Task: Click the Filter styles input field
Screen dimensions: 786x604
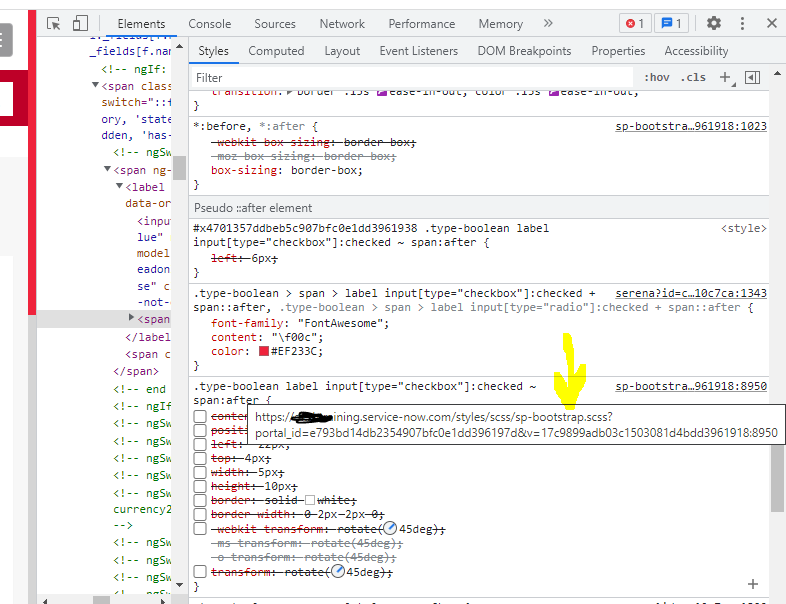Action: click(x=410, y=77)
